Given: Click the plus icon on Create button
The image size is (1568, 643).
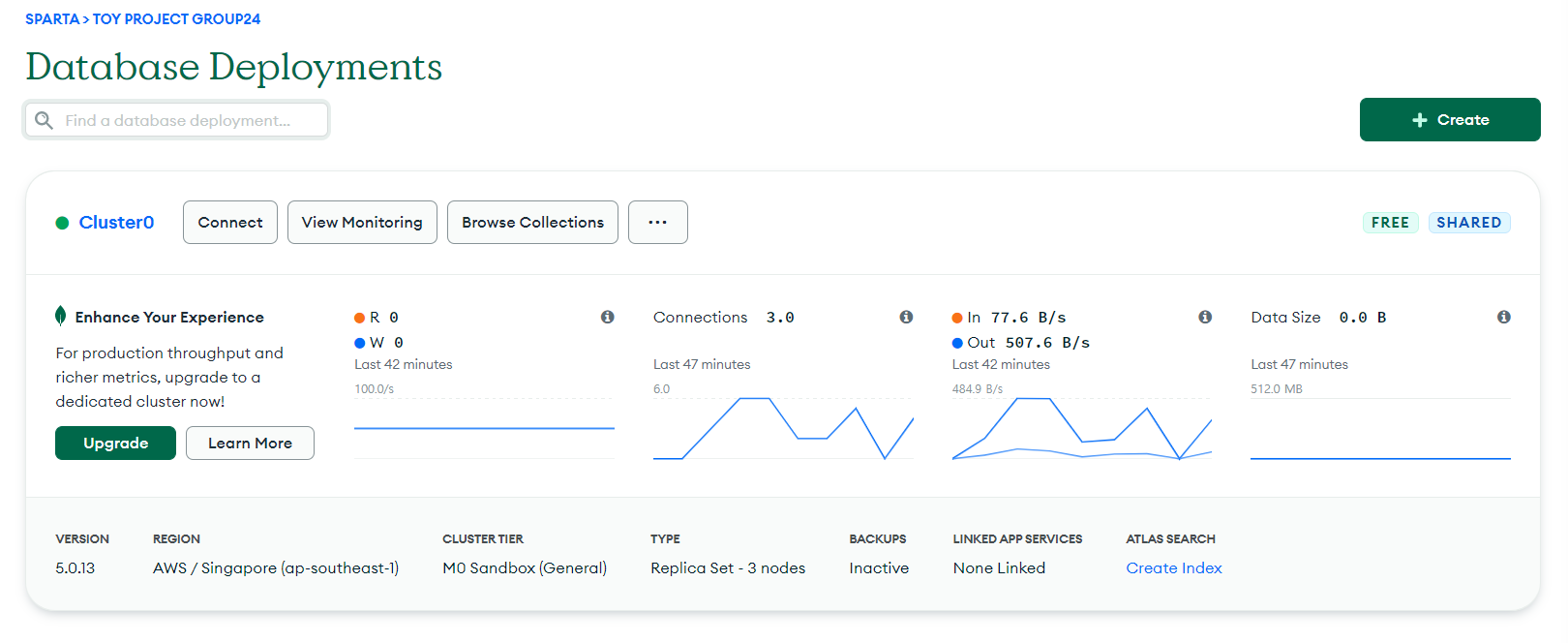Looking at the screenshot, I should click(1420, 120).
